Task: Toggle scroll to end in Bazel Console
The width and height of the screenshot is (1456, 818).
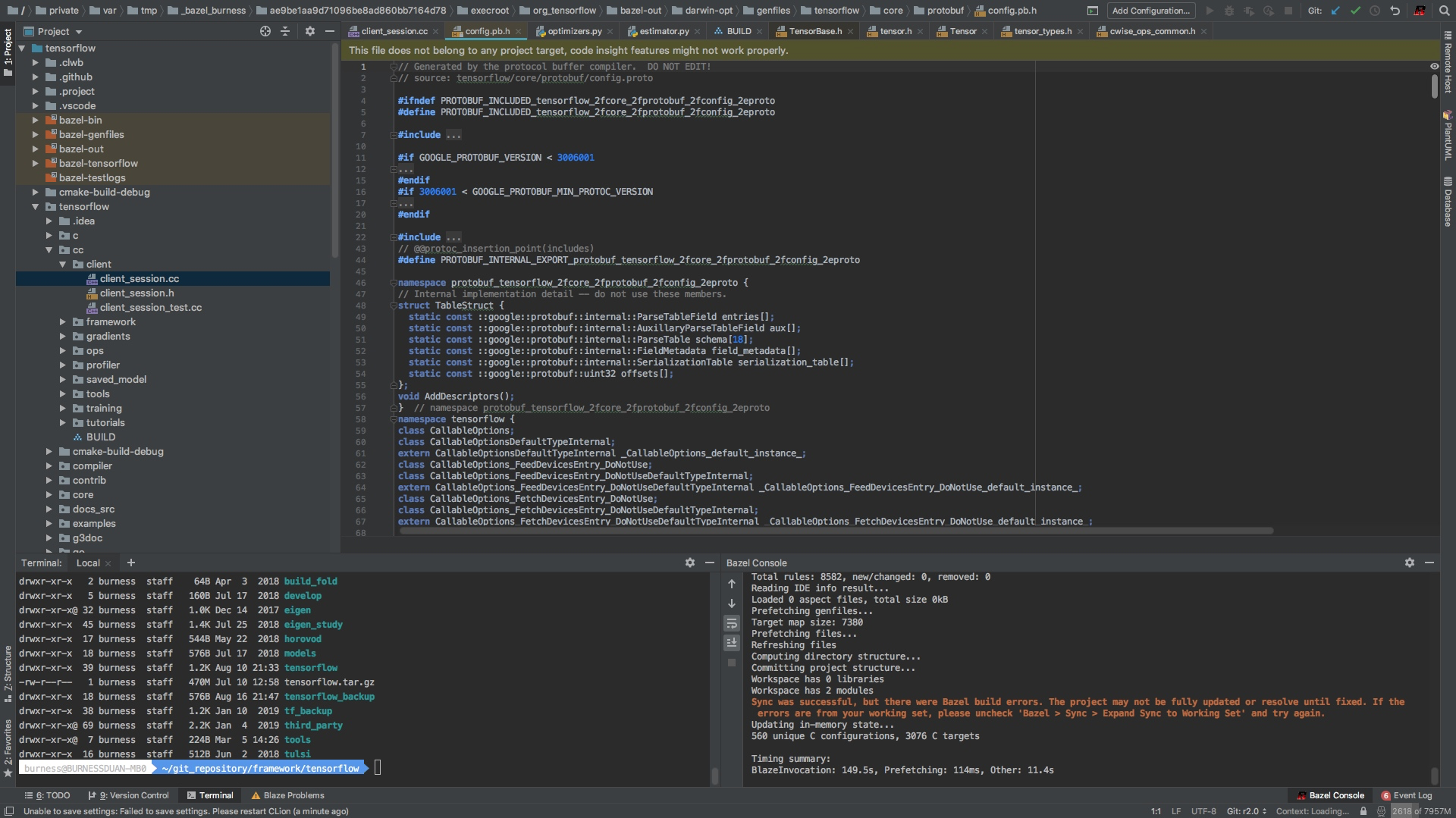Action: click(x=732, y=642)
